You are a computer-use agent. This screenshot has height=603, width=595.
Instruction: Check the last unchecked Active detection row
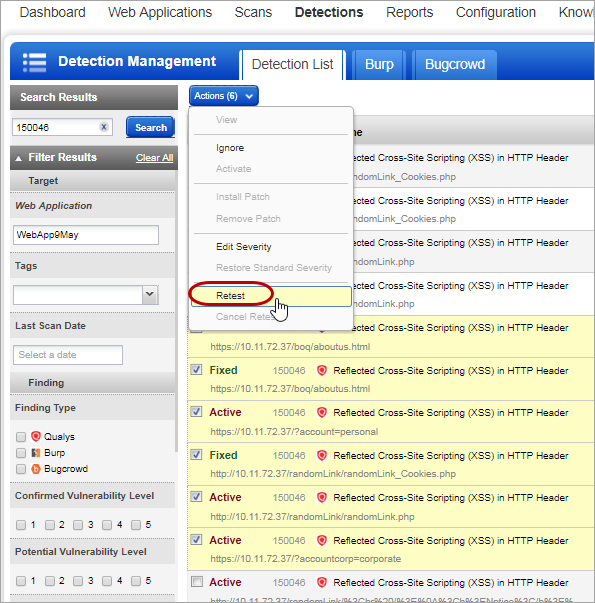coord(197,581)
